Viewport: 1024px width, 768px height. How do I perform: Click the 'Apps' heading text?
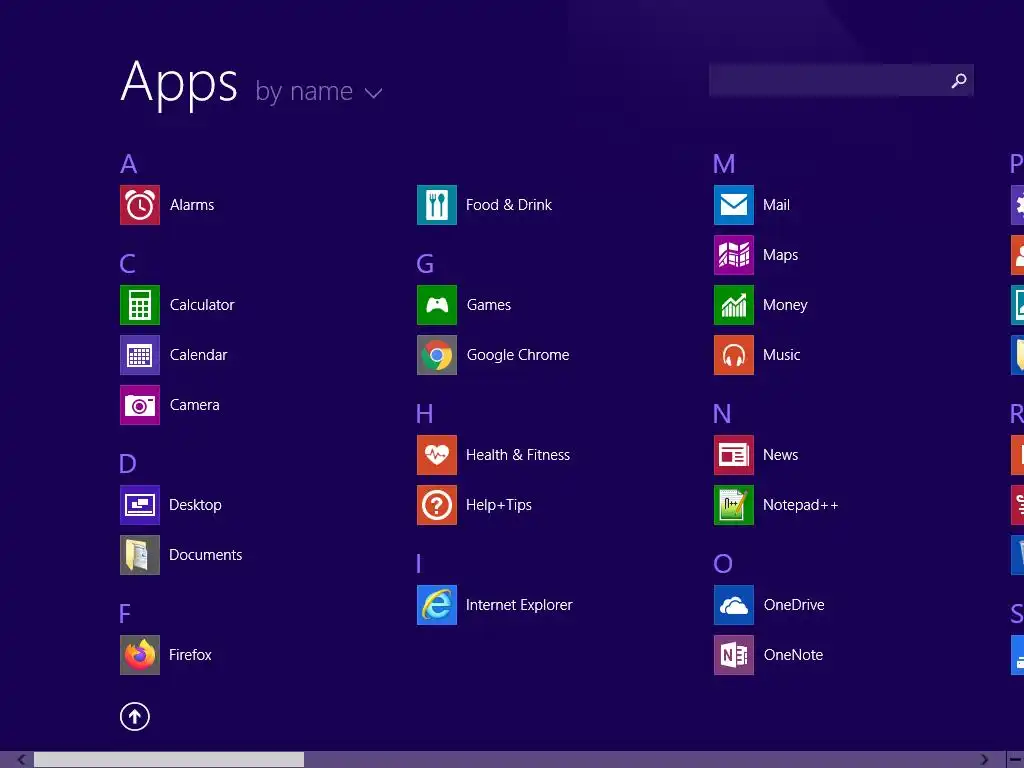179,84
